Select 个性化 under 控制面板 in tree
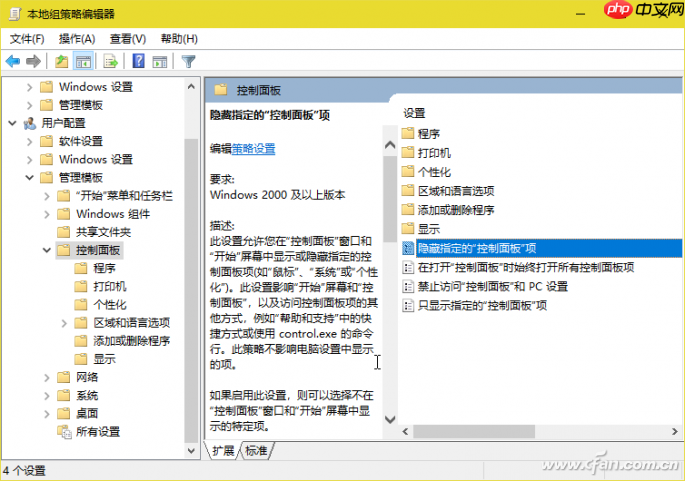The width and height of the screenshot is (685, 481). [x=110, y=305]
